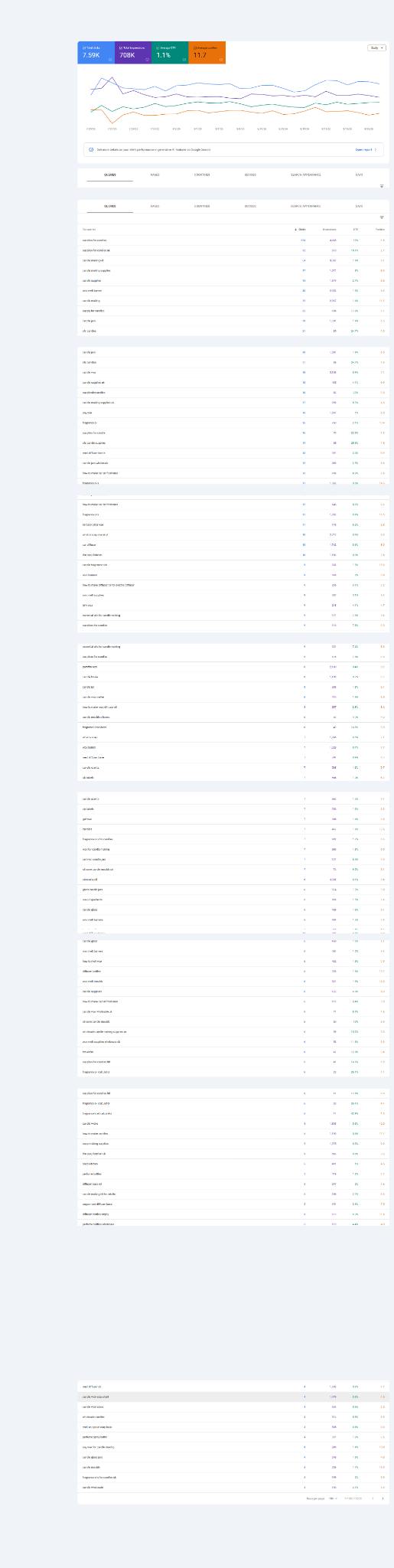Sort table by the Position column header
This screenshot has height=1568, width=394.
380,229
